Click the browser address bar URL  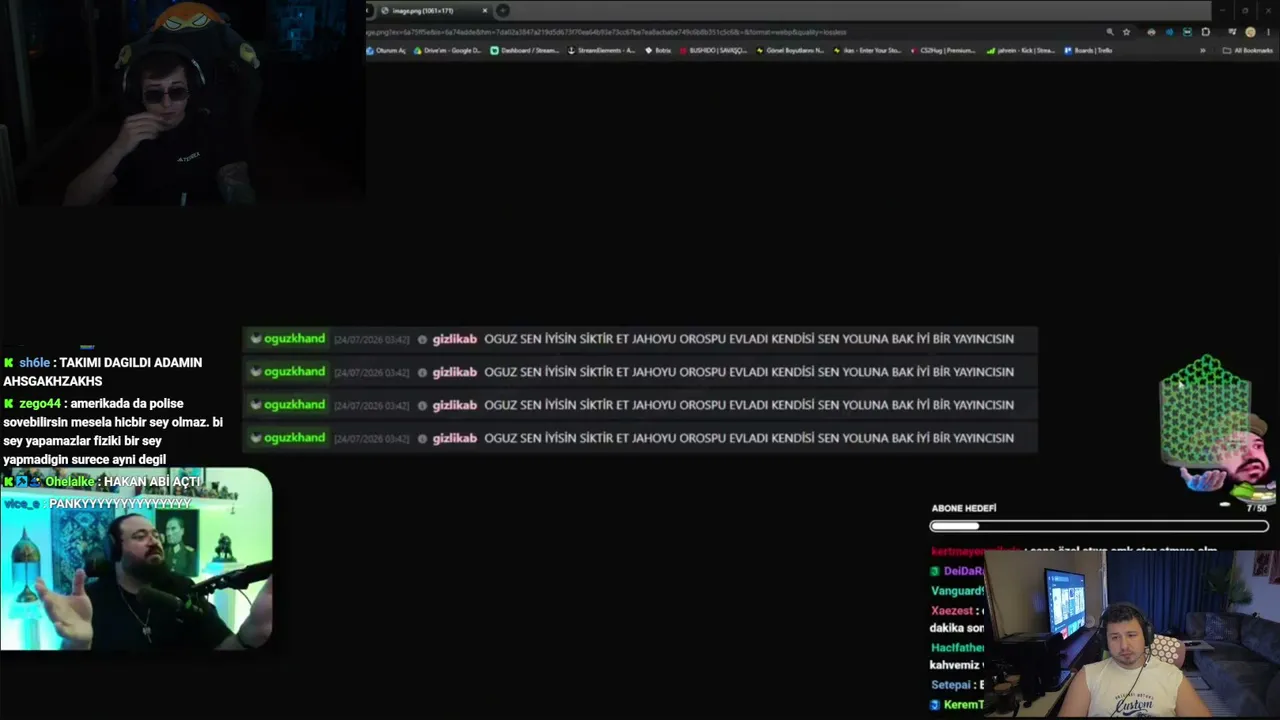[607, 32]
